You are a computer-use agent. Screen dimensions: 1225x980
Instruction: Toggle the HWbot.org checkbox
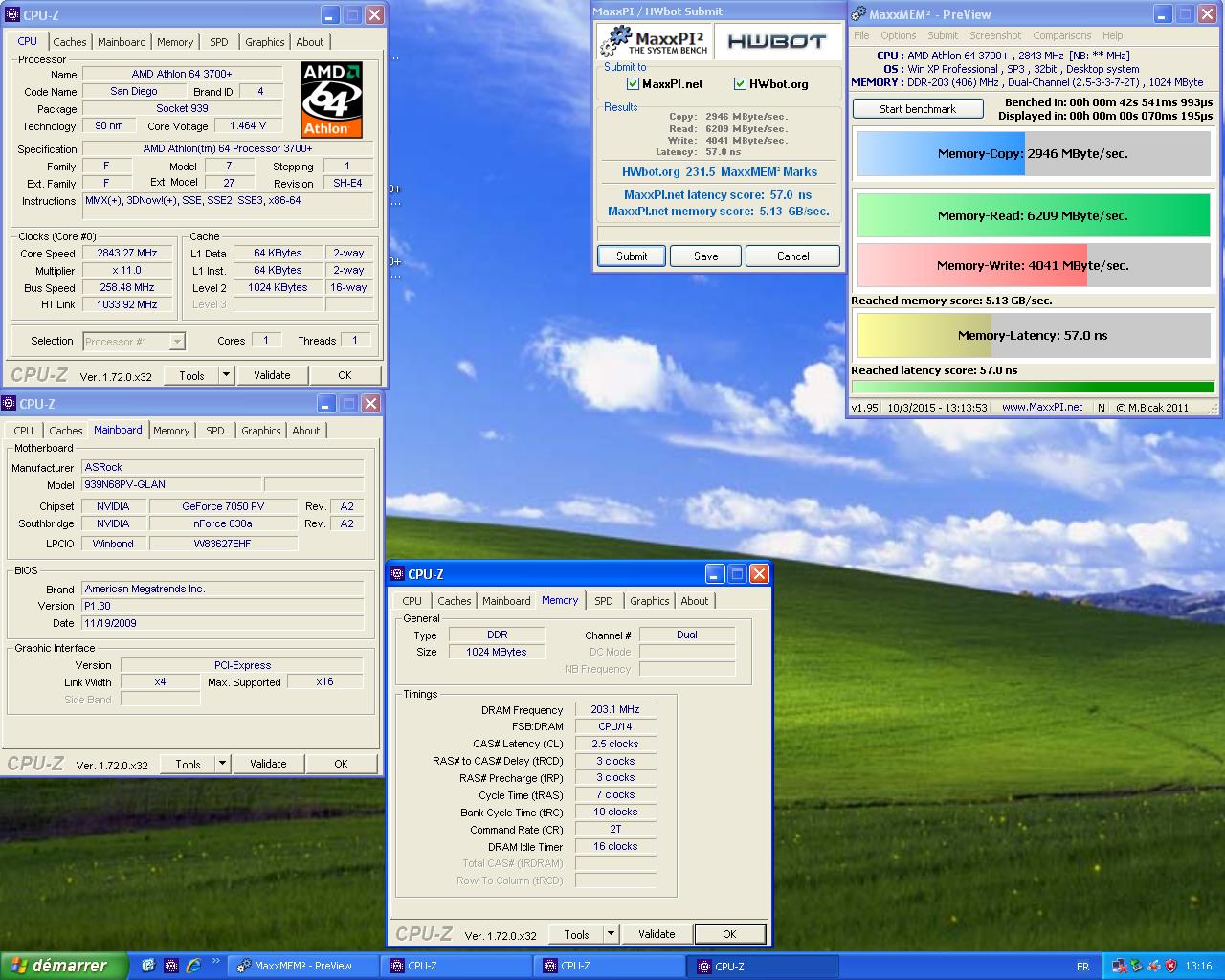740,84
